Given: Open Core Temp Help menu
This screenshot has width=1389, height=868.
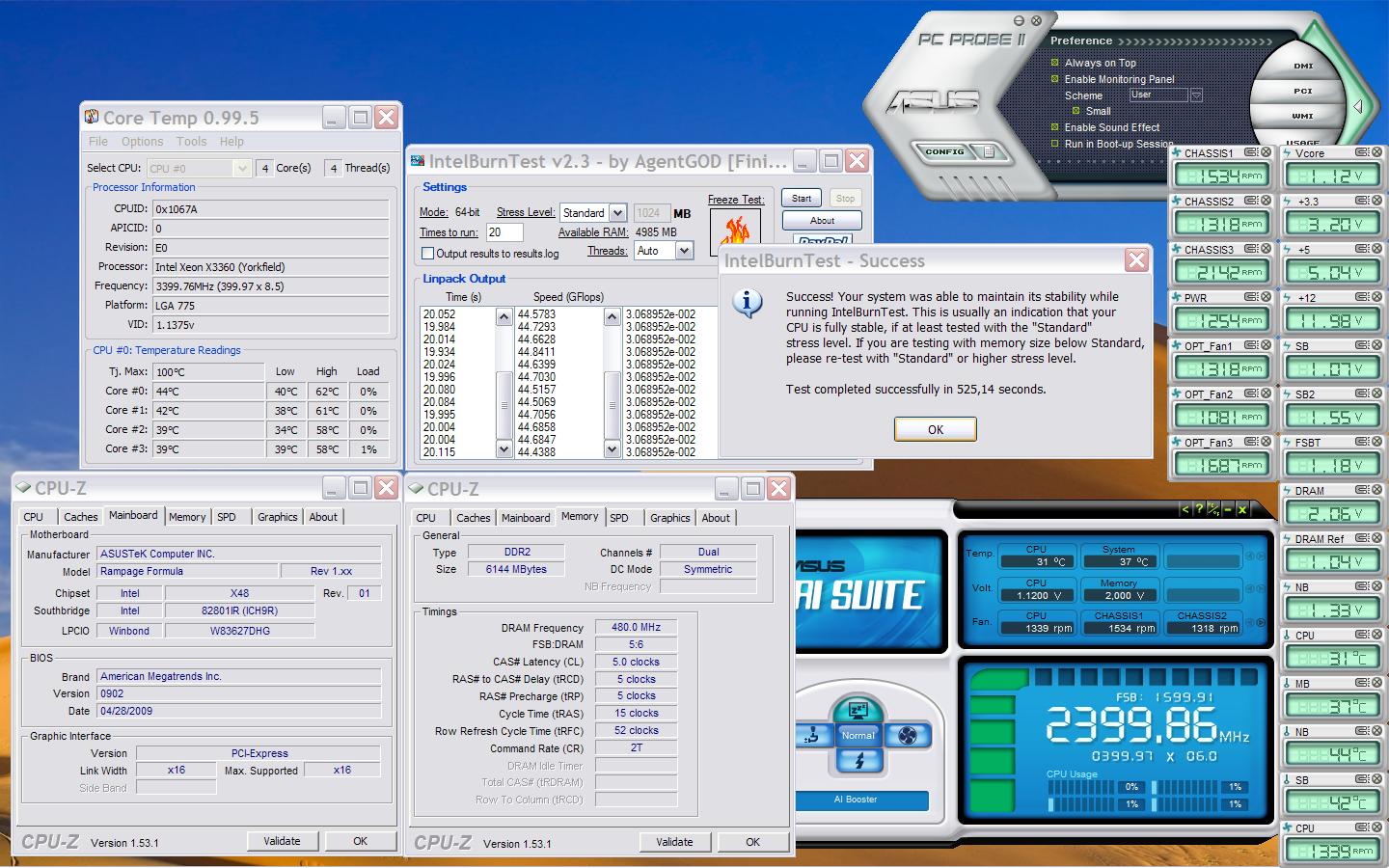Looking at the screenshot, I should 231,141.
